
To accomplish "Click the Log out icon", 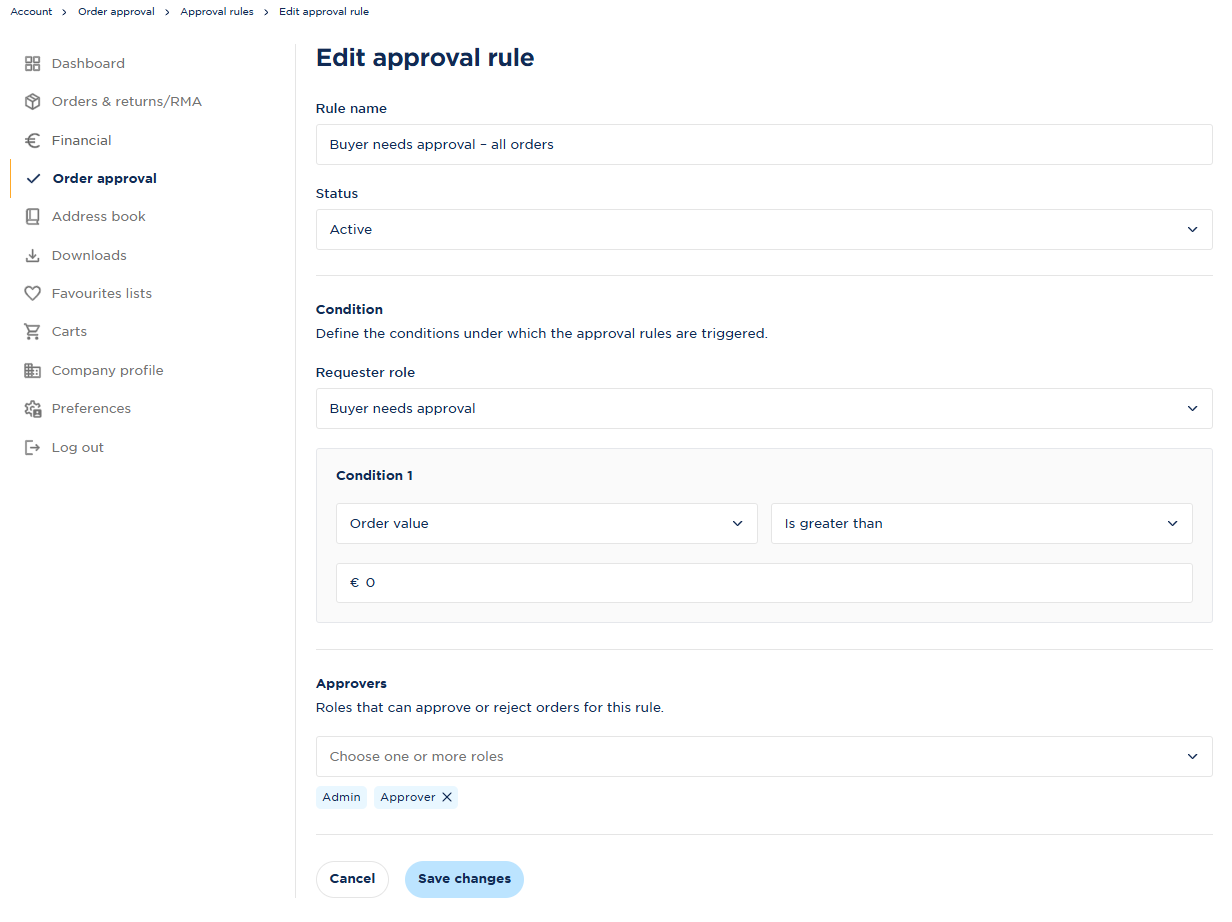I will pos(33,448).
